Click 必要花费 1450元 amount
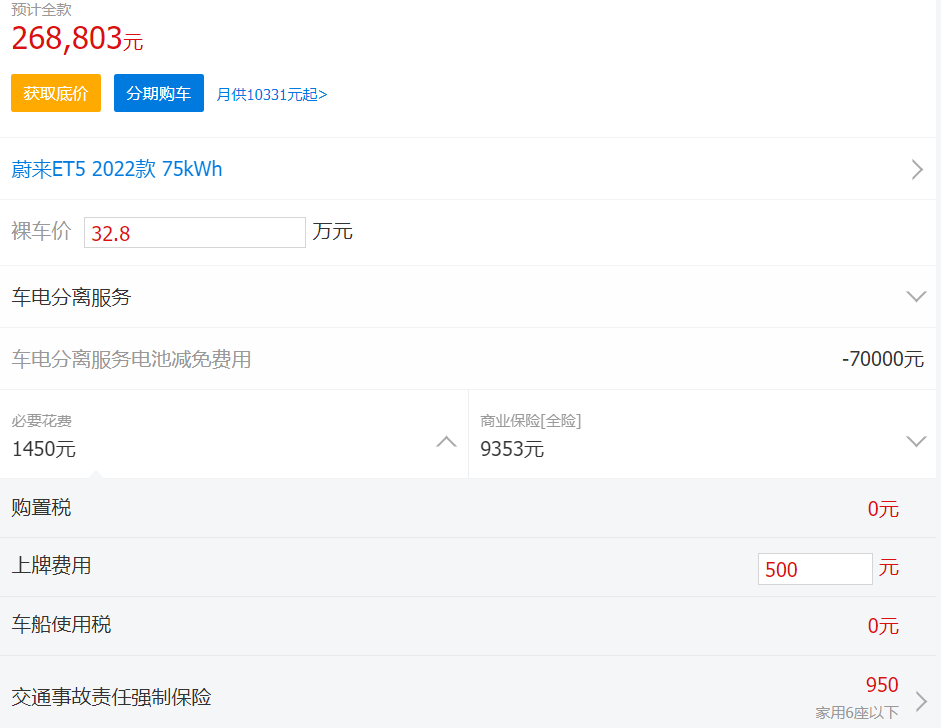Screen dimensions: 941x728 point(44,449)
